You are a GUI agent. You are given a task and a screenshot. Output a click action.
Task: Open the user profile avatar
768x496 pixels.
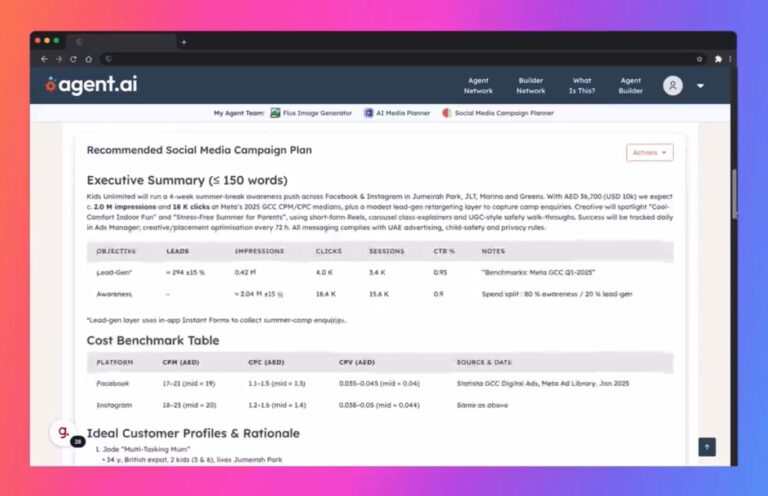(673, 86)
